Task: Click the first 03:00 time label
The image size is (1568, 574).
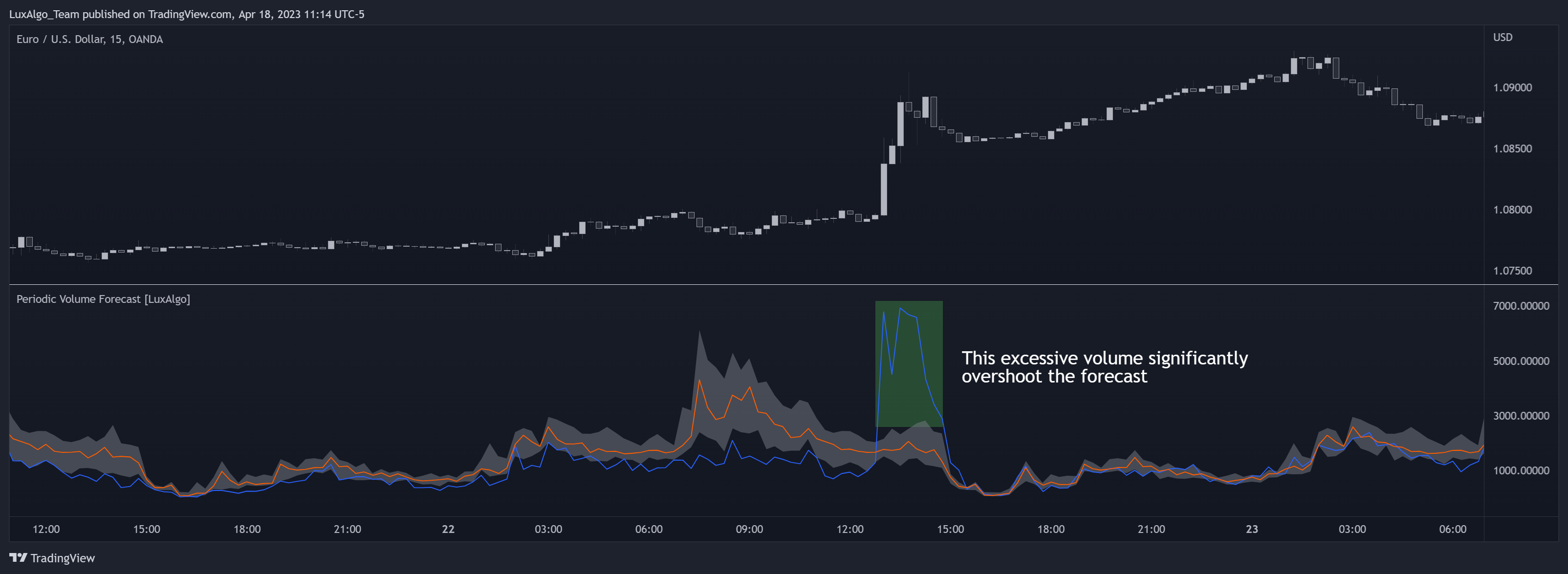Action: point(548,529)
